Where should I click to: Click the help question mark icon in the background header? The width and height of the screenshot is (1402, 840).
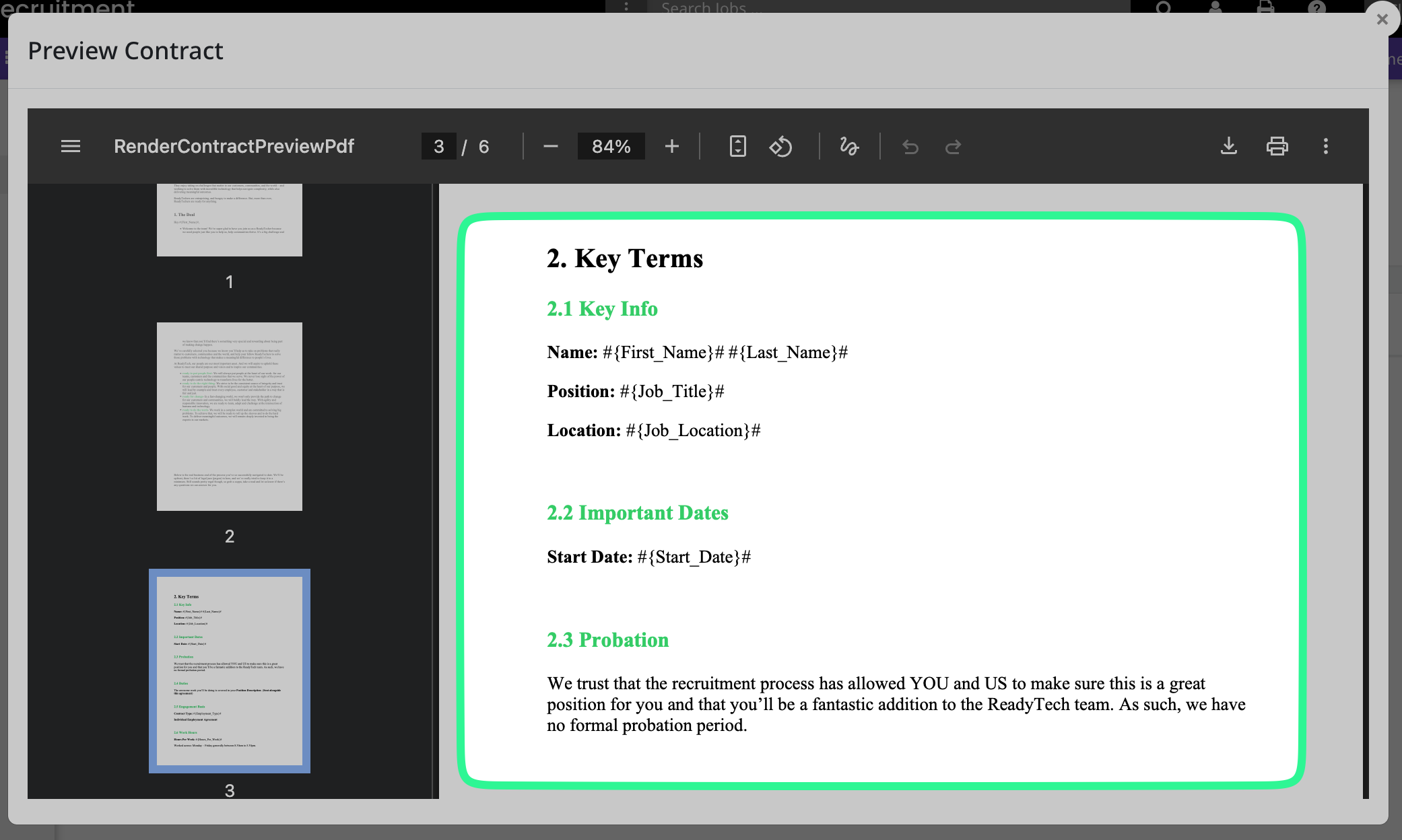click(1316, 7)
